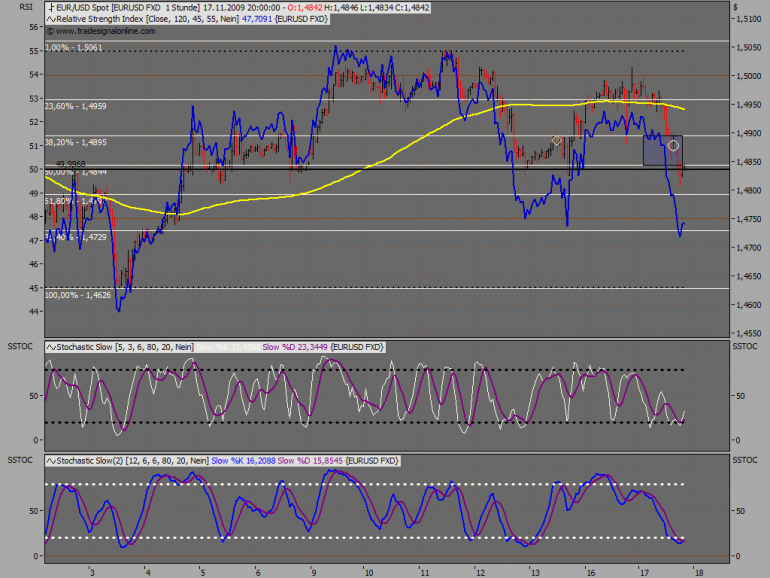Click RSI axis value 47
The width and height of the screenshot is (770, 578).
pyautogui.click(x=34, y=241)
